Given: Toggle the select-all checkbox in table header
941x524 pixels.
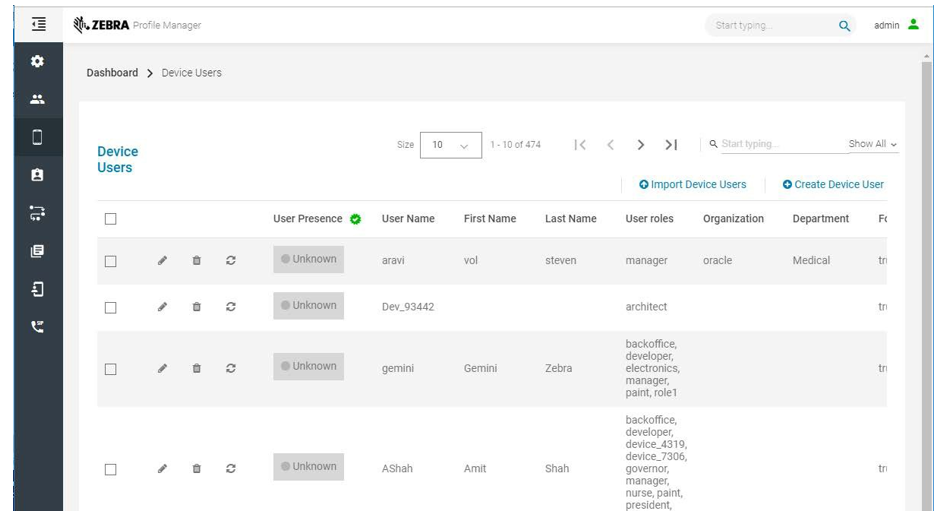Looking at the screenshot, I should click(x=111, y=219).
